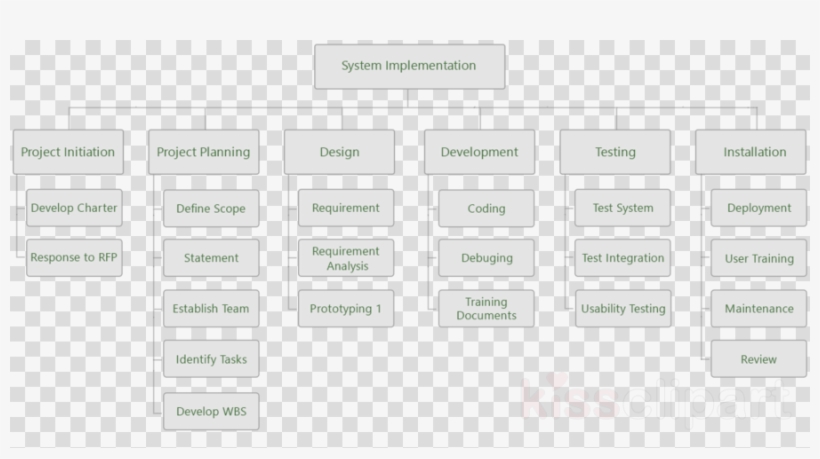Click the Training Documents box

click(x=486, y=309)
